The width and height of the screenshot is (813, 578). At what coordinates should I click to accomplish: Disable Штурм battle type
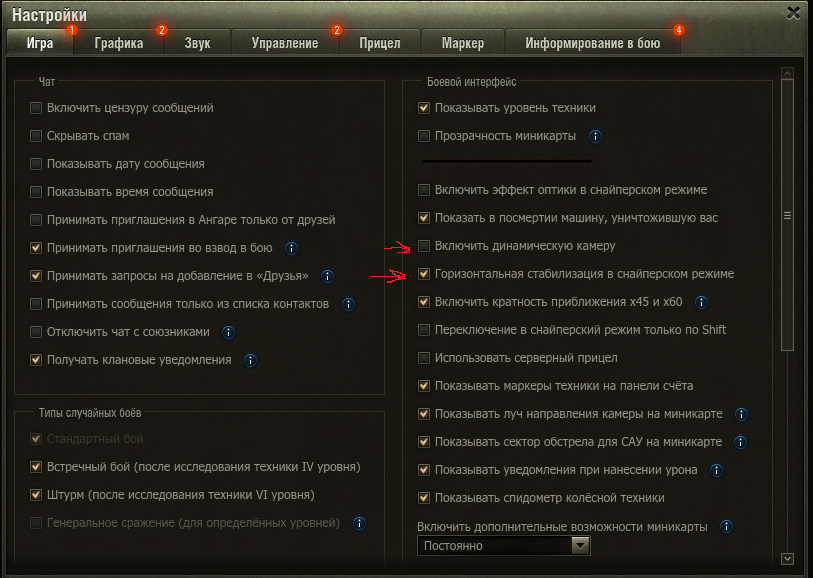point(36,495)
